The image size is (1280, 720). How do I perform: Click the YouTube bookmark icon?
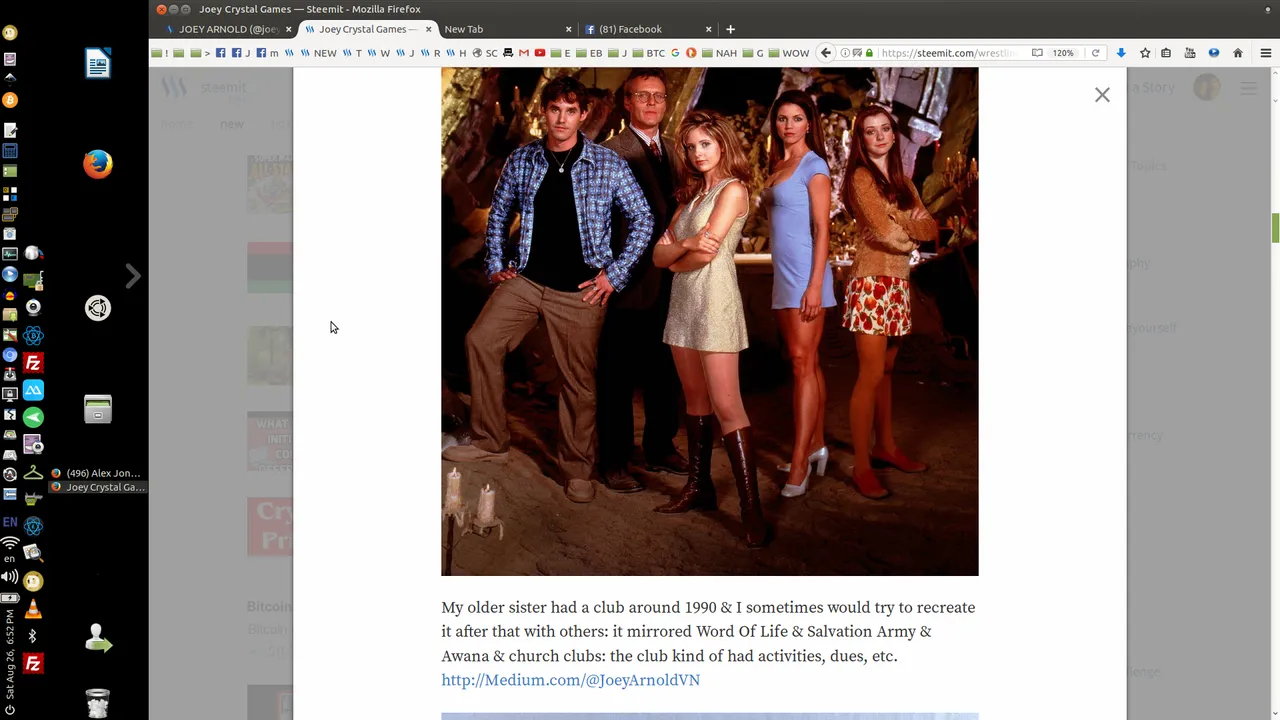(x=540, y=53)
